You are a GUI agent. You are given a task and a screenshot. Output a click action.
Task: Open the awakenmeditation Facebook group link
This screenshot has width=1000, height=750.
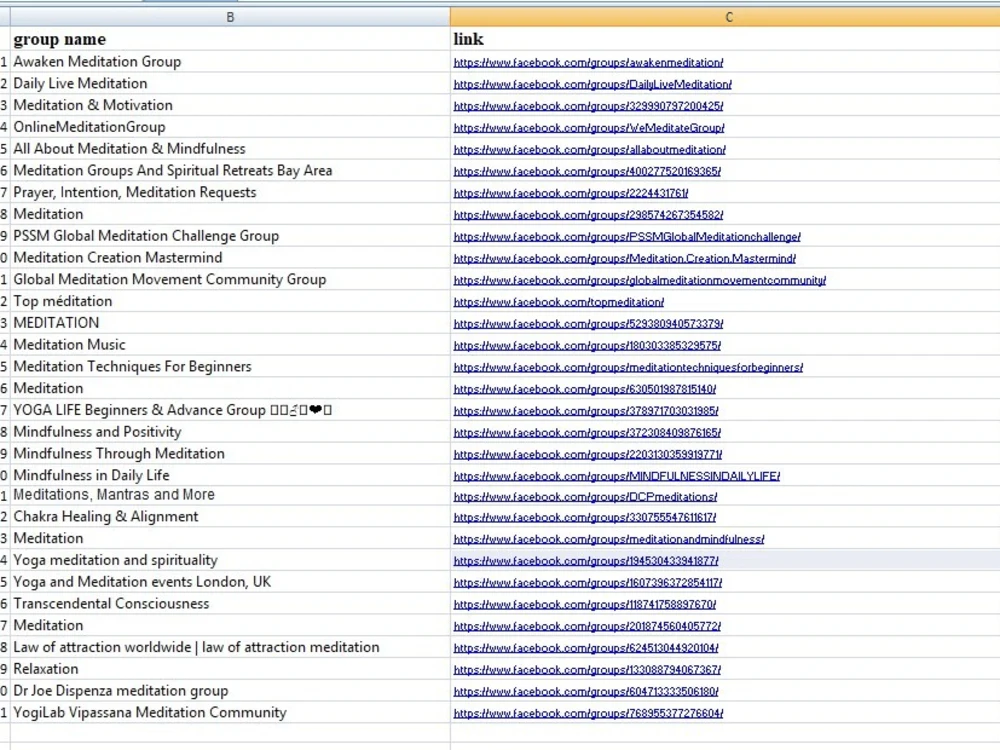pos(588,62)
